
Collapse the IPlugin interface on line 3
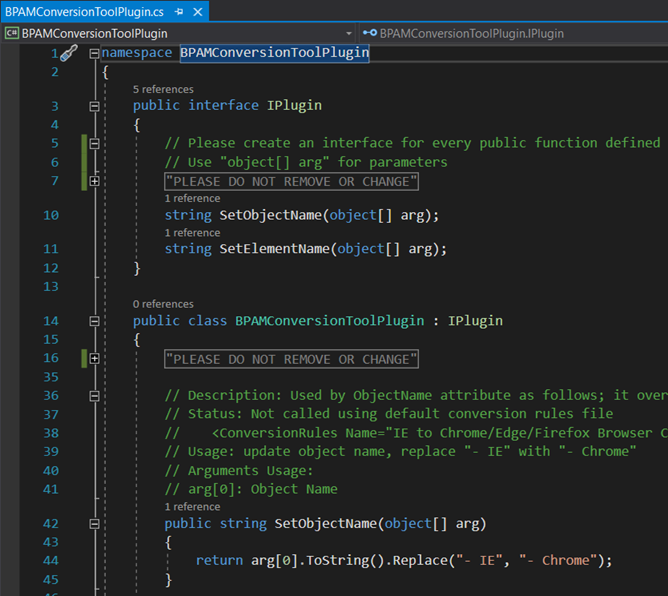tap(94, 106)
